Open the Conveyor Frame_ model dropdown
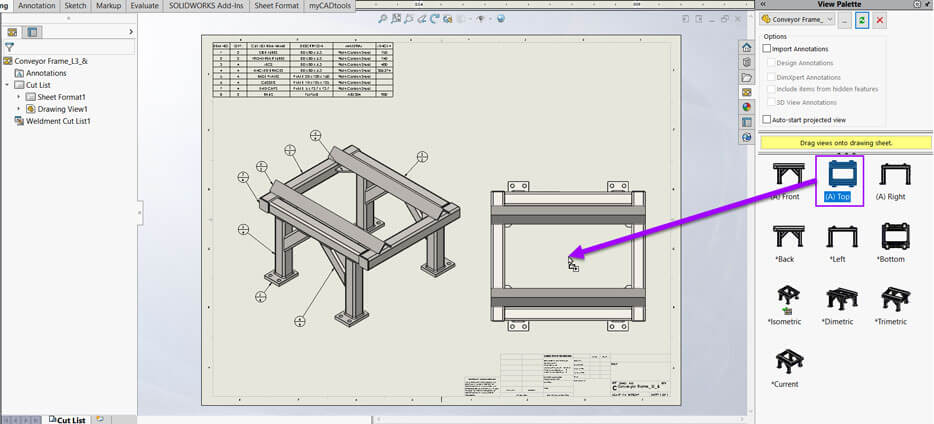 click(x=798, y=20)
